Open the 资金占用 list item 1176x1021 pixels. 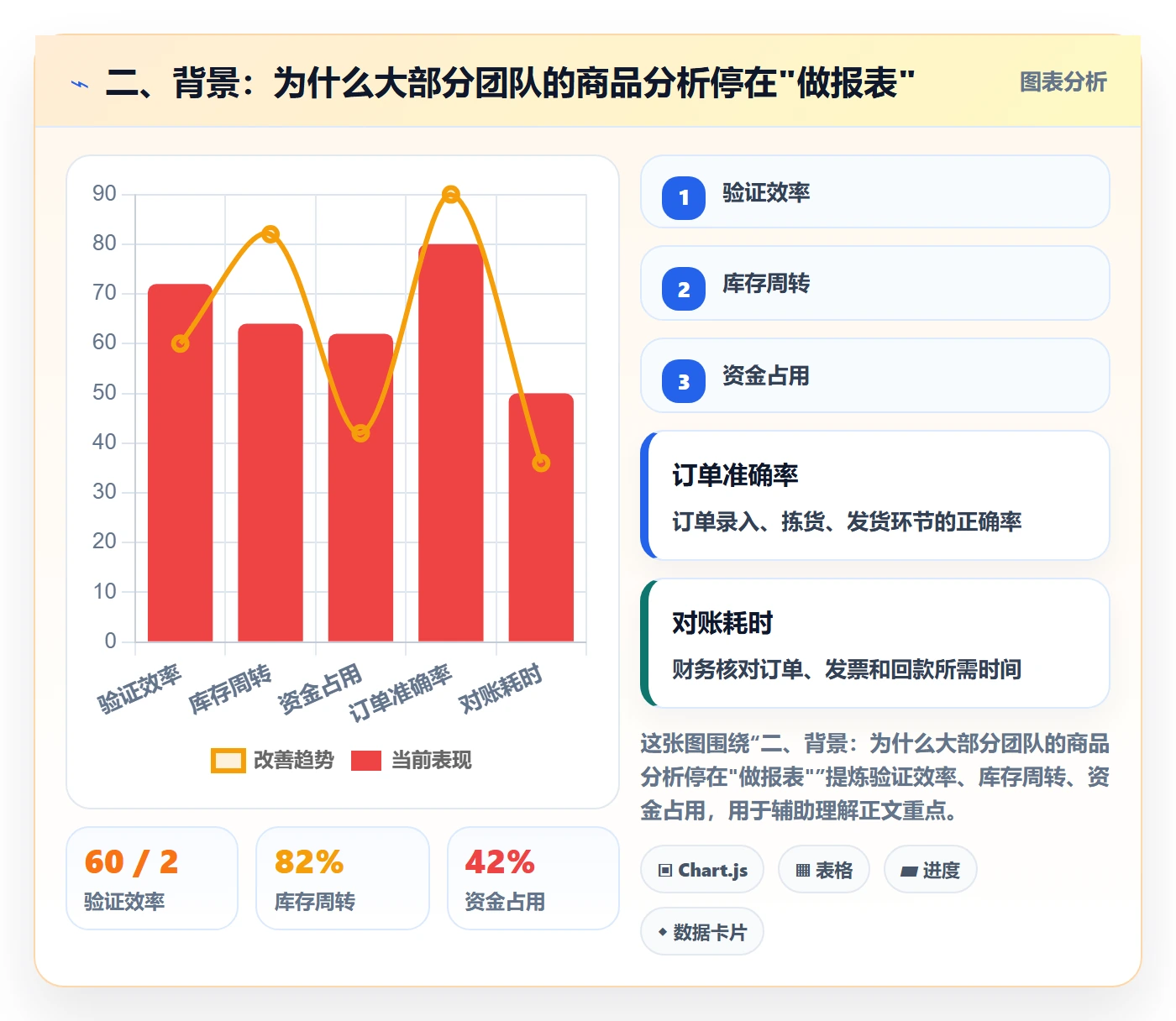[875, 375]
